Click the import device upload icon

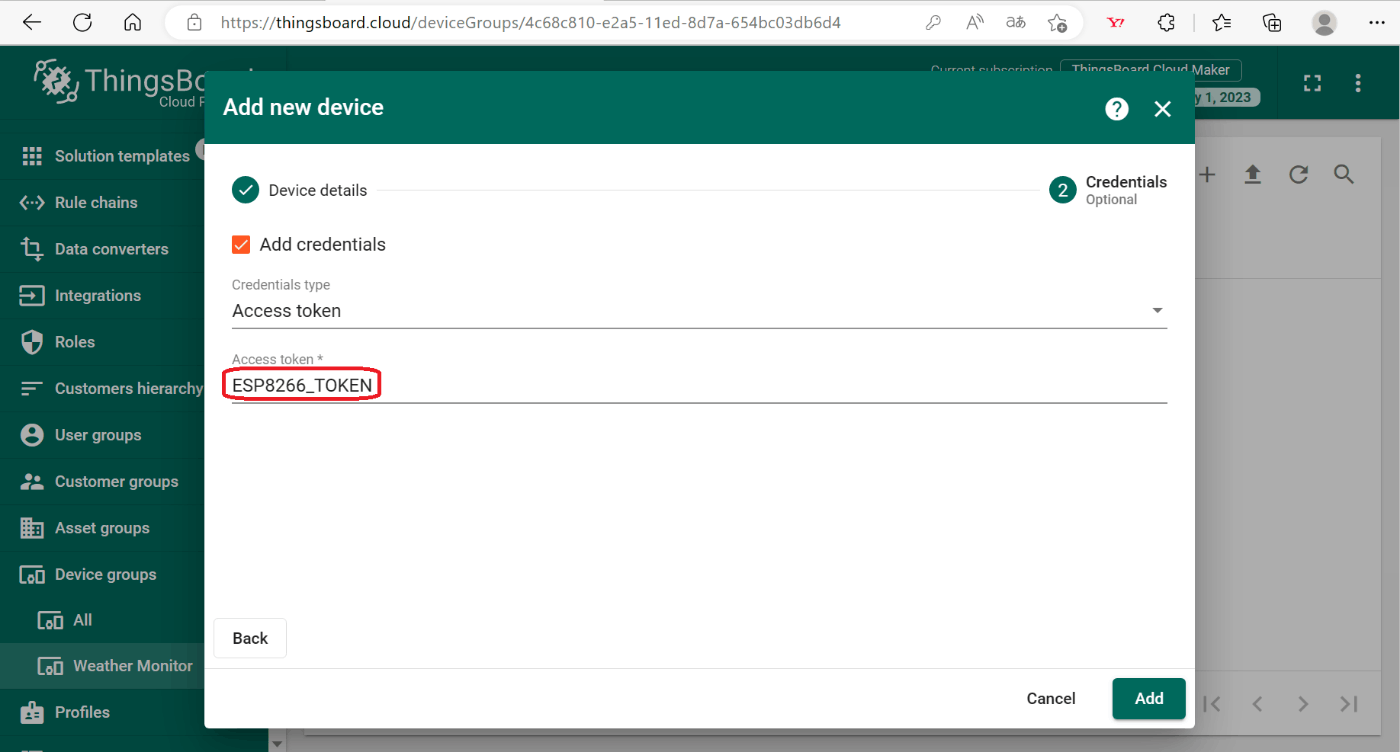tap(1252, 175)
